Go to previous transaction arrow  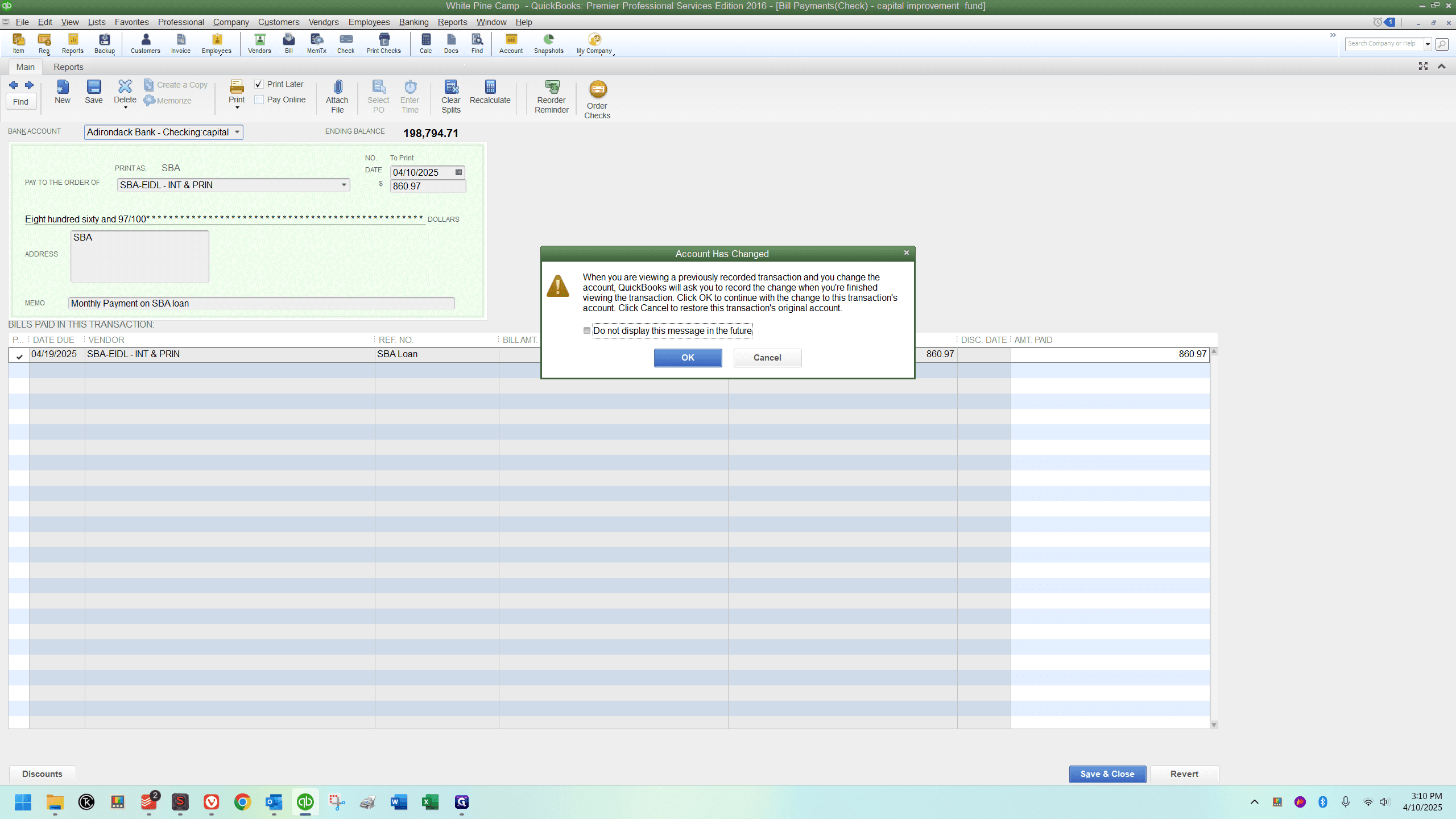click(x=14, y=85)
